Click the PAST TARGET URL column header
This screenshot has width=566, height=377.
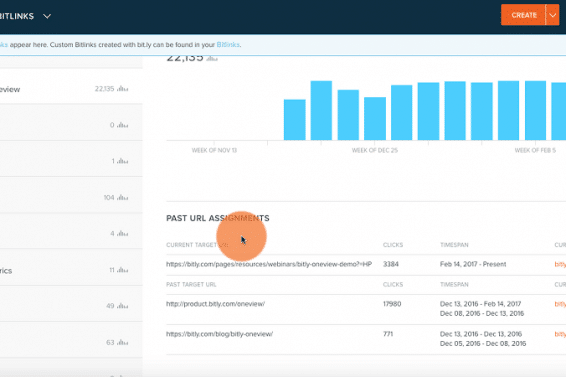tap(191, 285)
